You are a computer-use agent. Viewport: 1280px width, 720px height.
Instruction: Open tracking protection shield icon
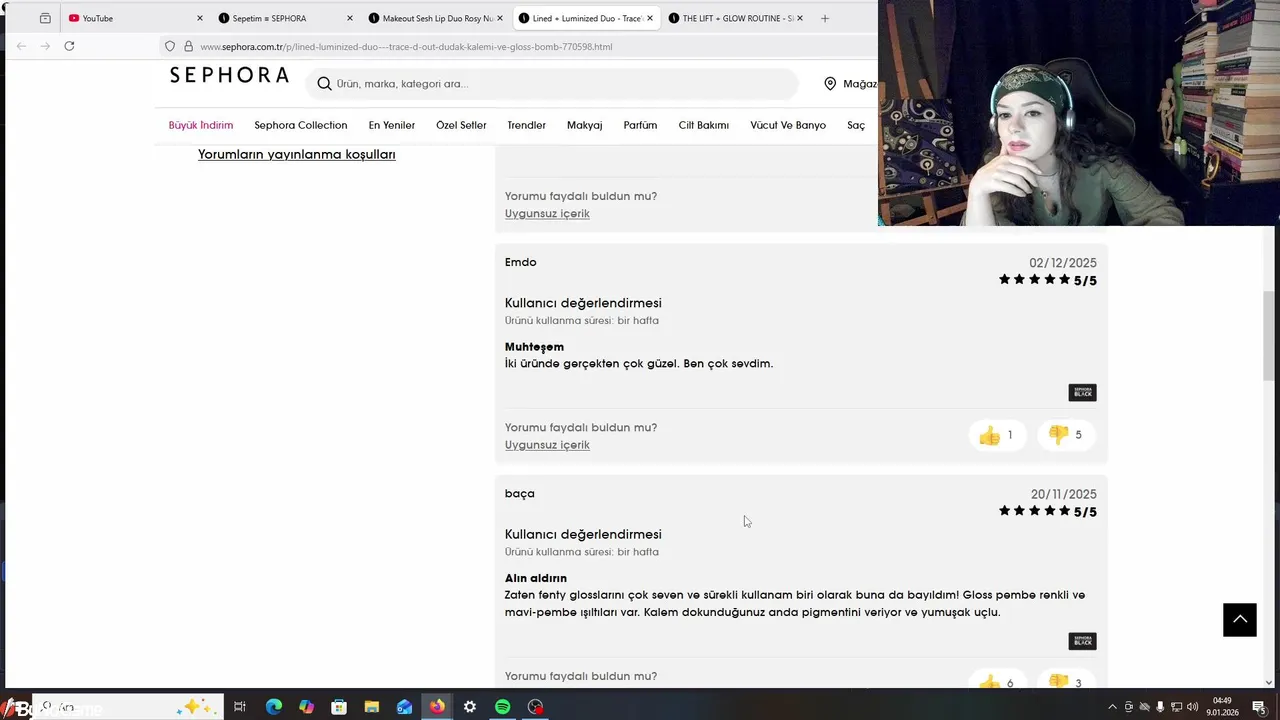(170, 46)
